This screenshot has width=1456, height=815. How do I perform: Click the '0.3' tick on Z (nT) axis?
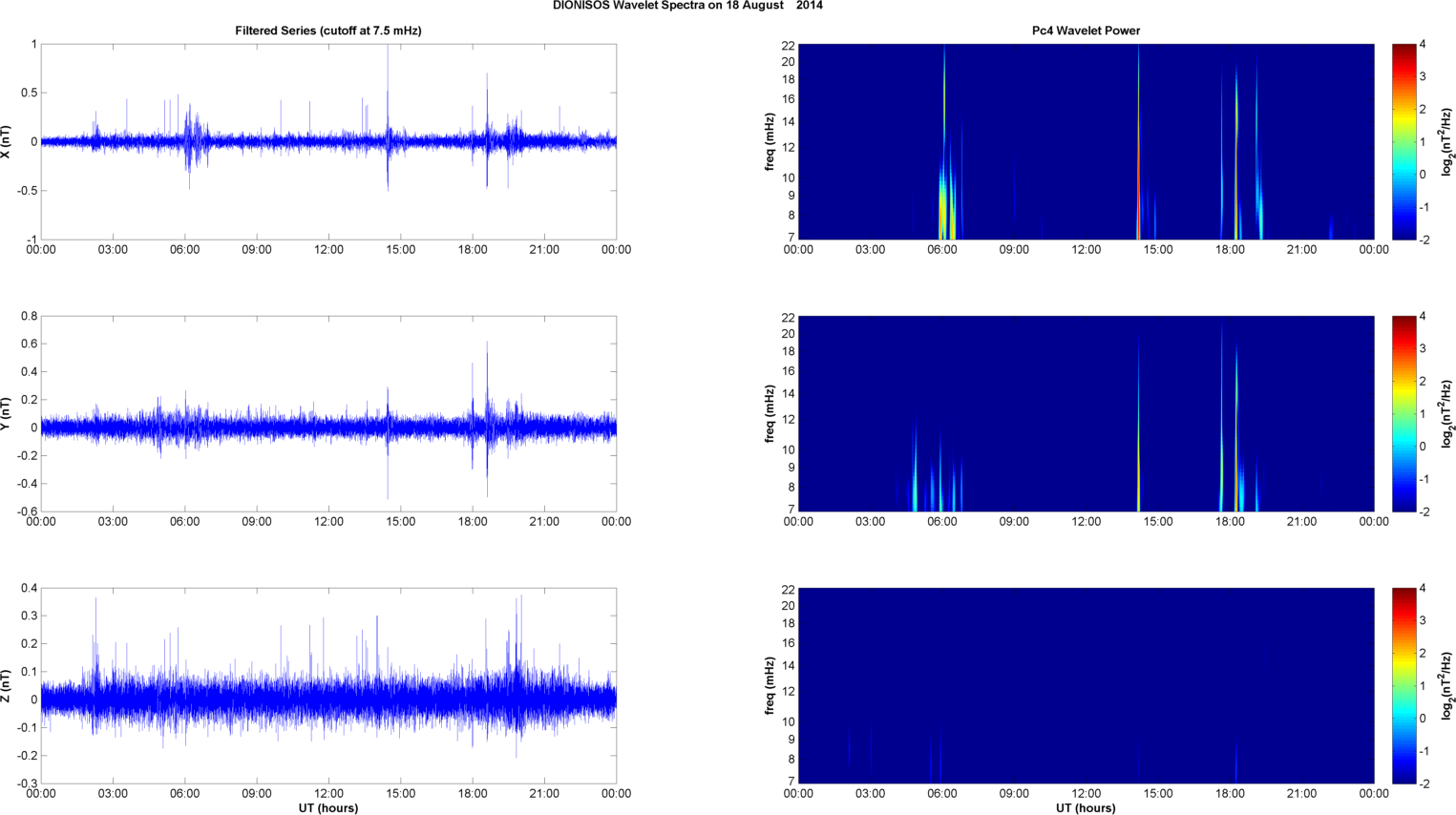(x=29, y=616)
